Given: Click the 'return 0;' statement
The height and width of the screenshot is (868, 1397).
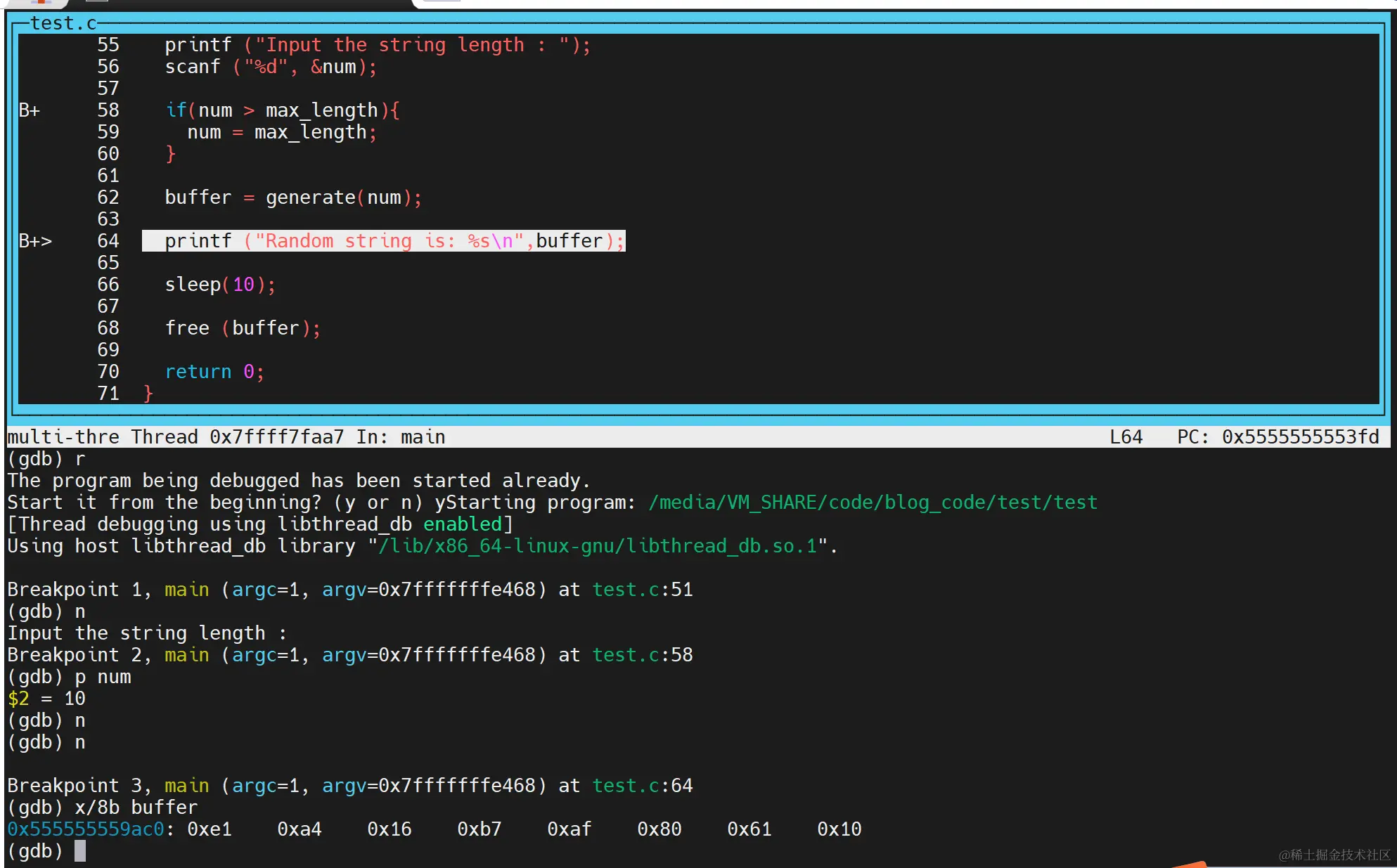Looking at the screenshot, I should 214,372.
